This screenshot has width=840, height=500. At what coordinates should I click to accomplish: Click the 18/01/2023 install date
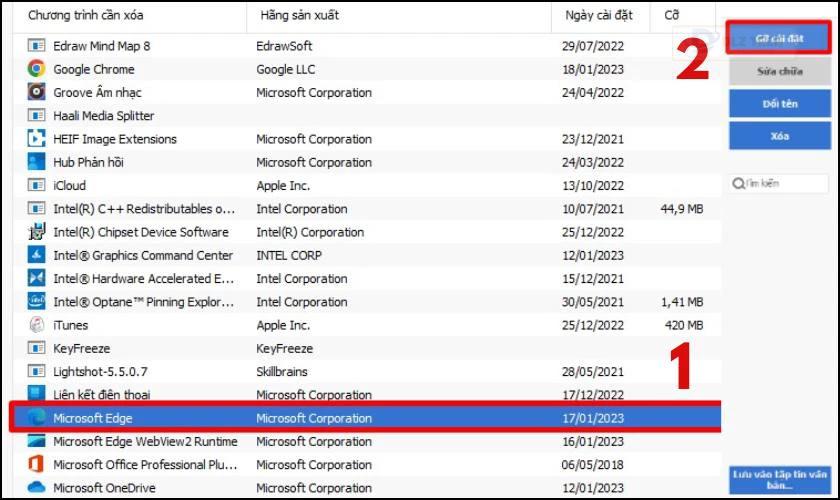592,69
